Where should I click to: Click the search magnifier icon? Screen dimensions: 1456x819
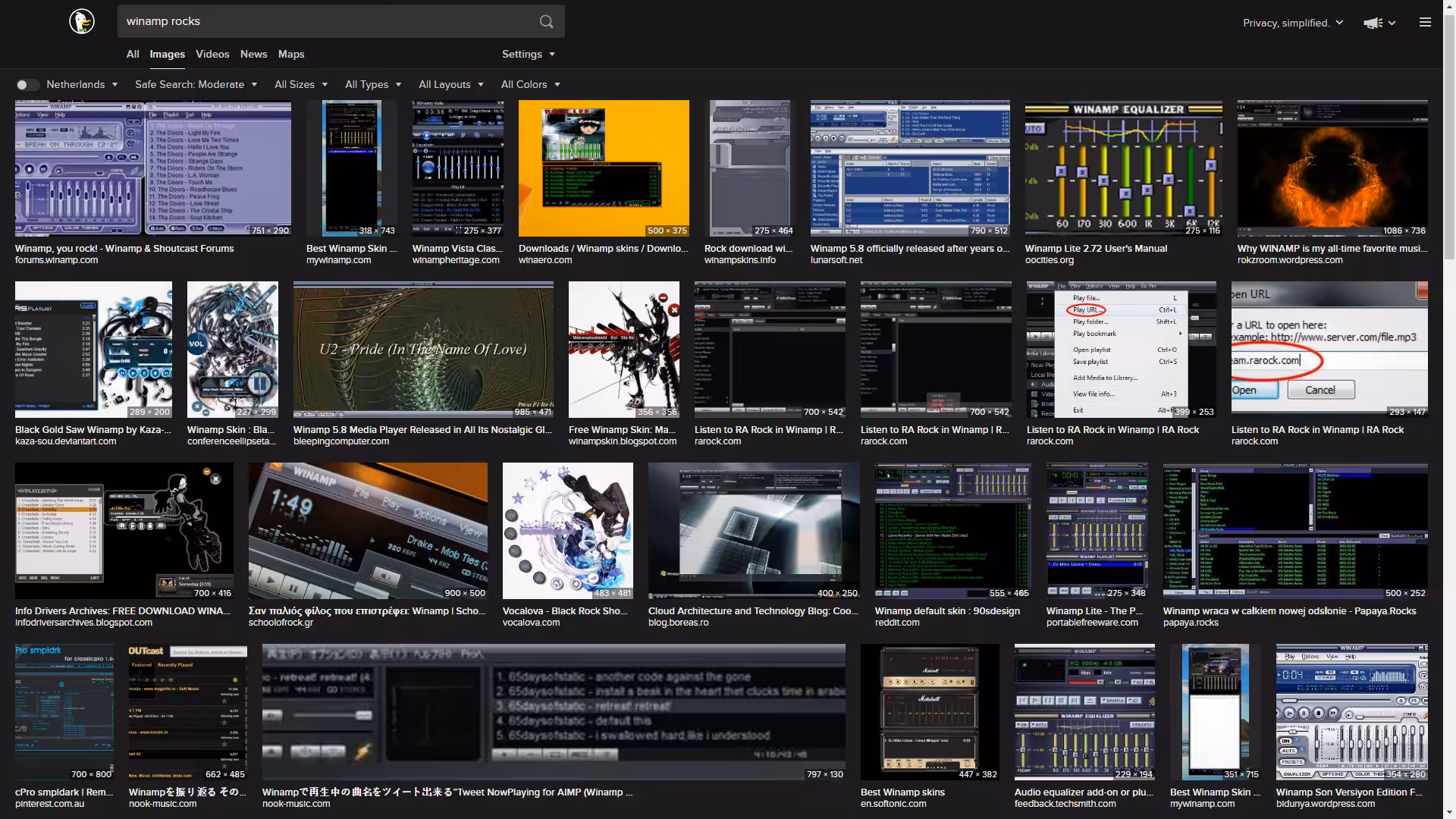point(546,21)
